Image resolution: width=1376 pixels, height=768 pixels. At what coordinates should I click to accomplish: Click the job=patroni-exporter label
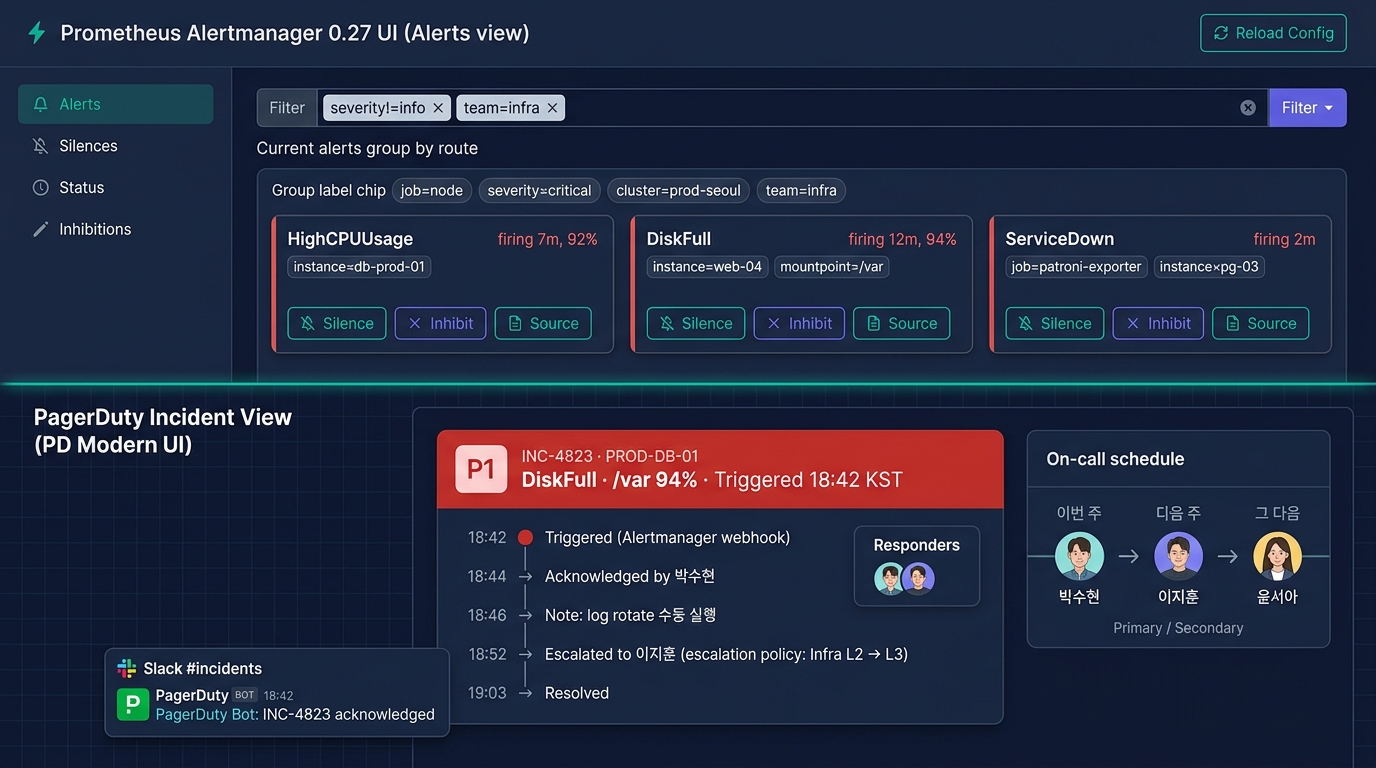[1076, 267]
